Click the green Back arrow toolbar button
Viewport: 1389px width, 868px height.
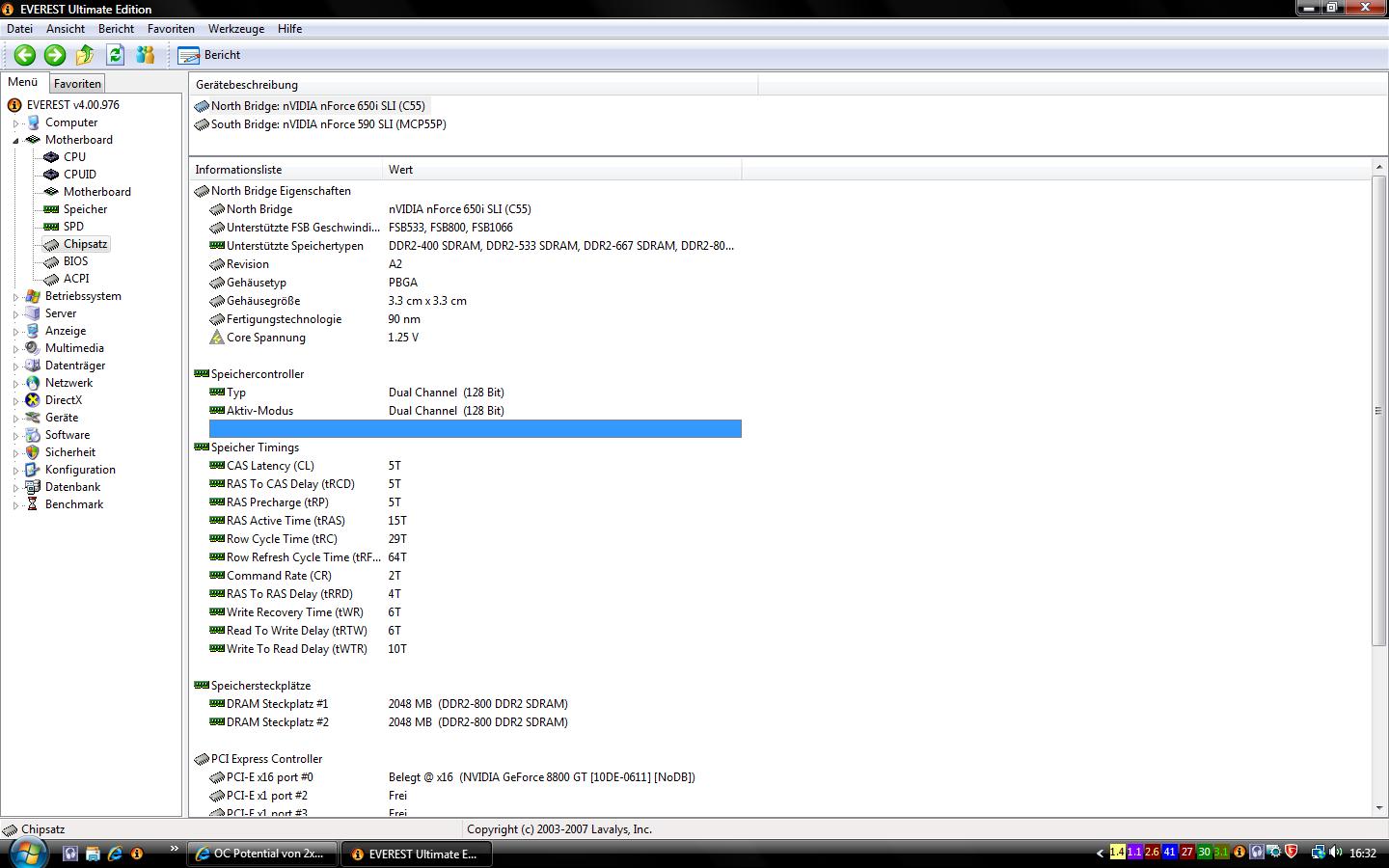point(25,55)
